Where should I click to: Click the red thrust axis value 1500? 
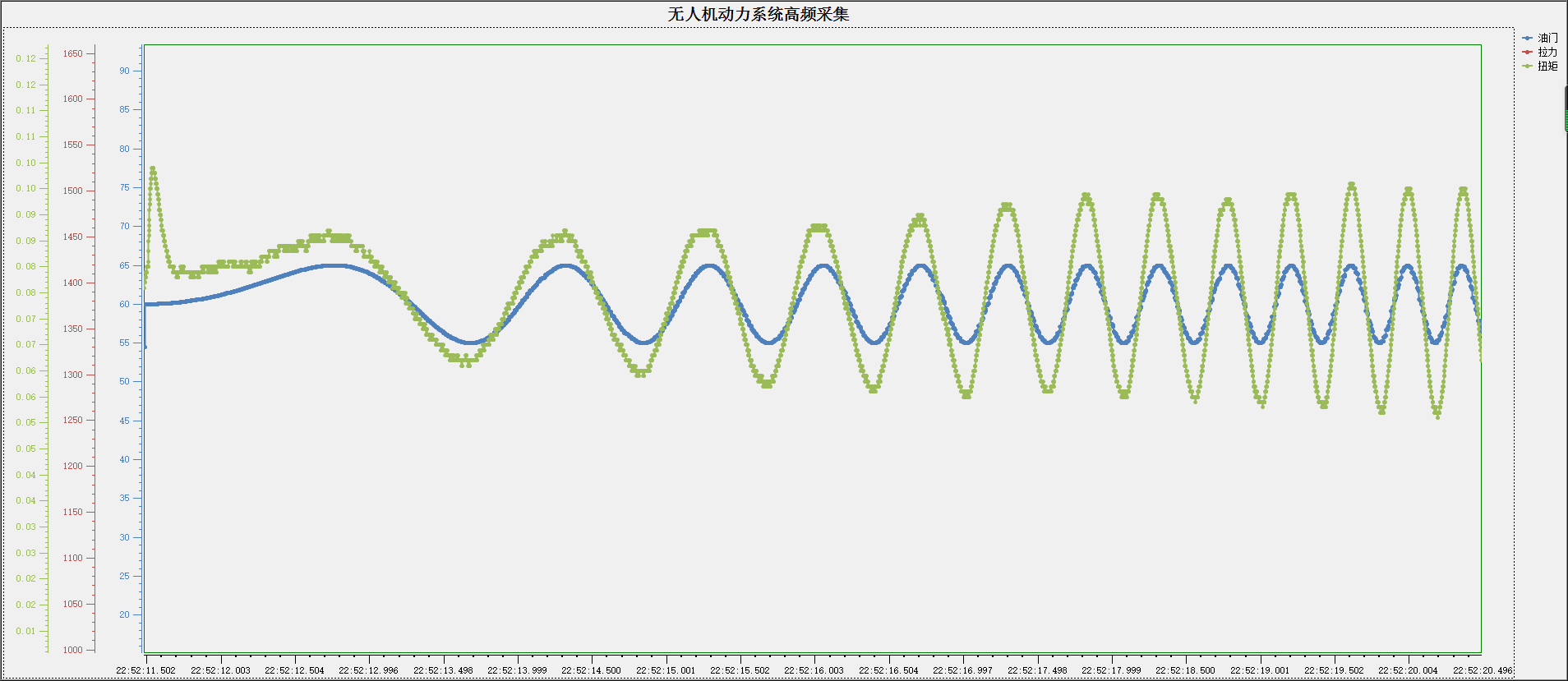coord(73,191)
